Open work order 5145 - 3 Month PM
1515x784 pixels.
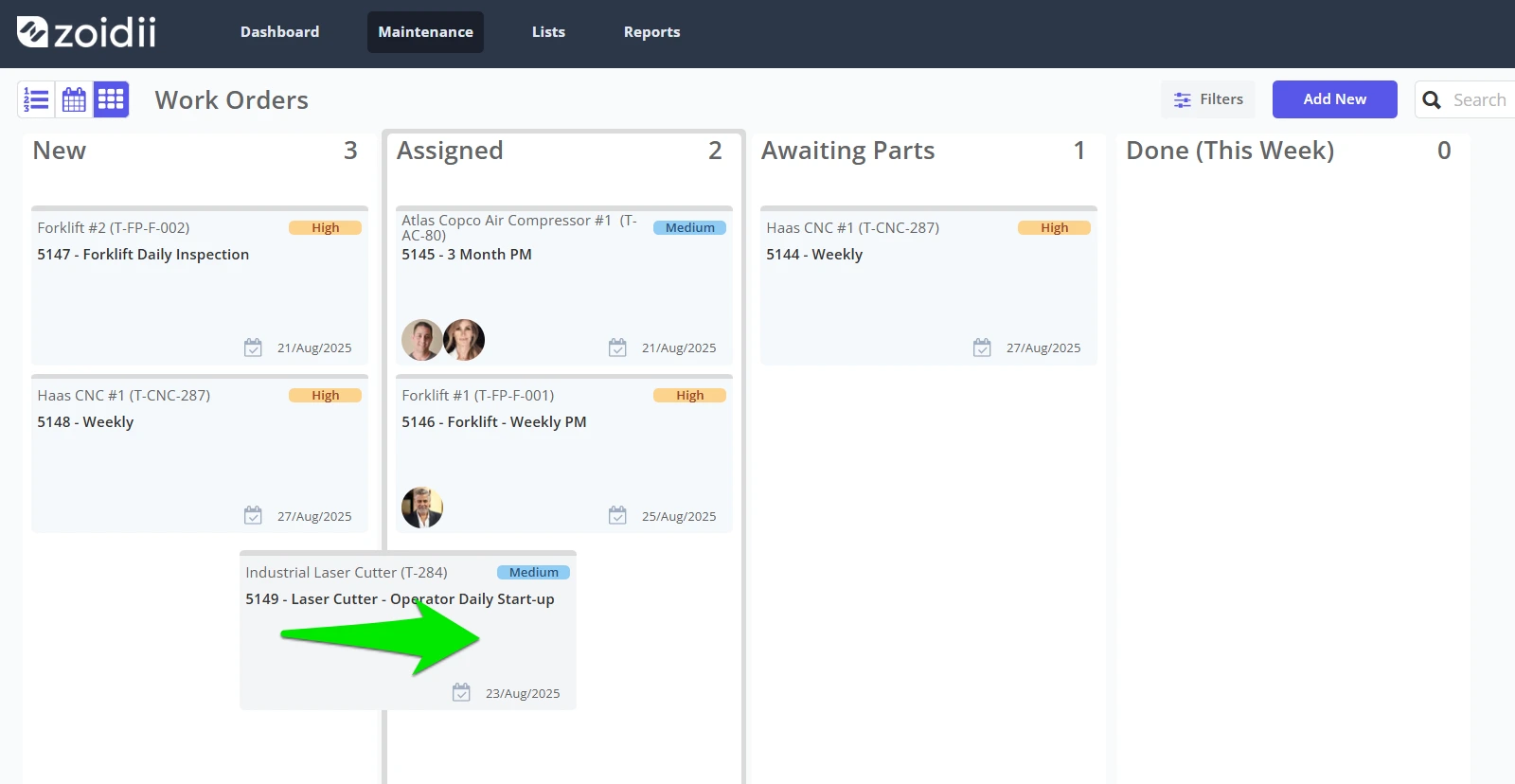(467, 255)
